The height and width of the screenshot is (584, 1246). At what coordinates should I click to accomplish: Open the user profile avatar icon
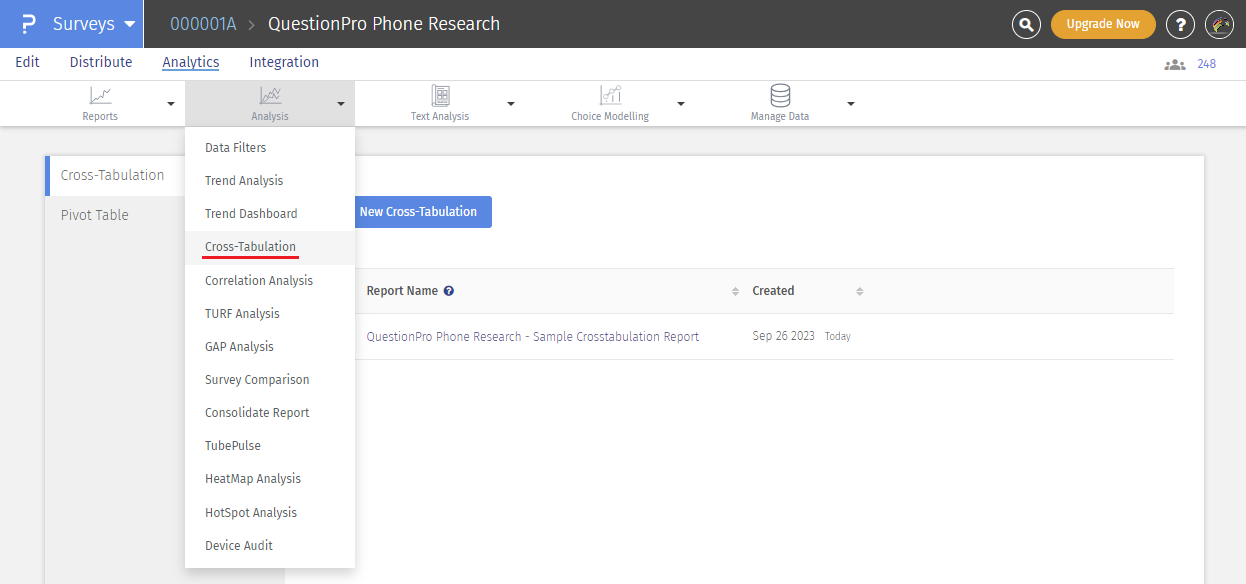(x=1220, y=24)
